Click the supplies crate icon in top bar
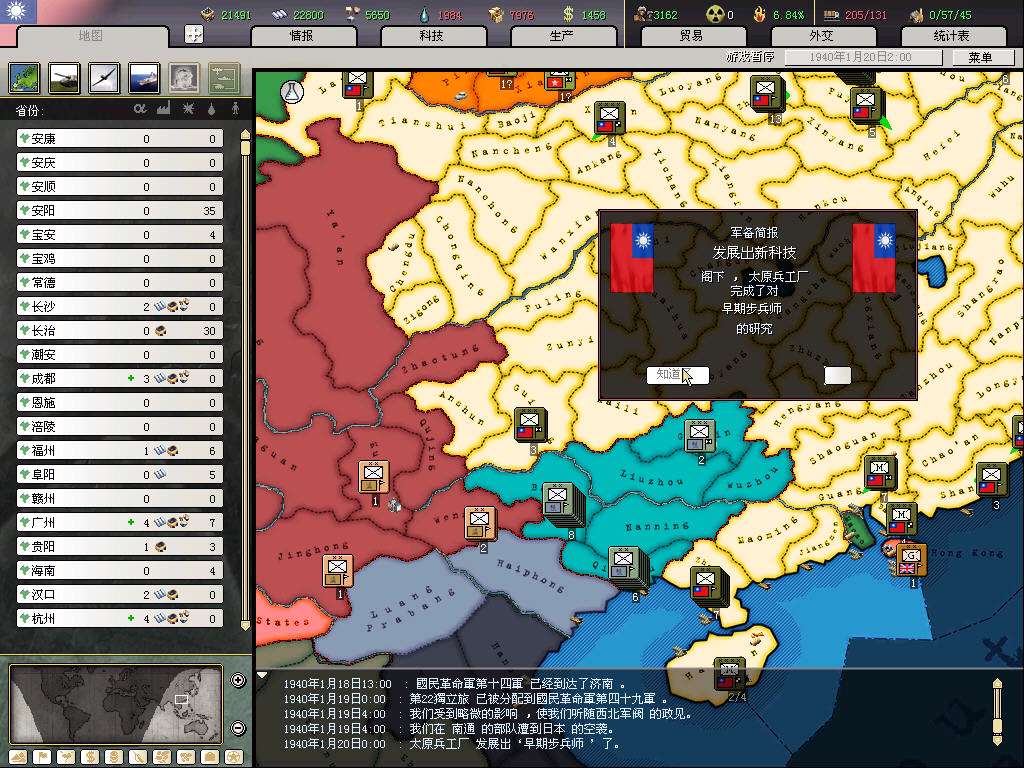The width and height of the screenshot is (1024, 768). (x=497, y=14)
